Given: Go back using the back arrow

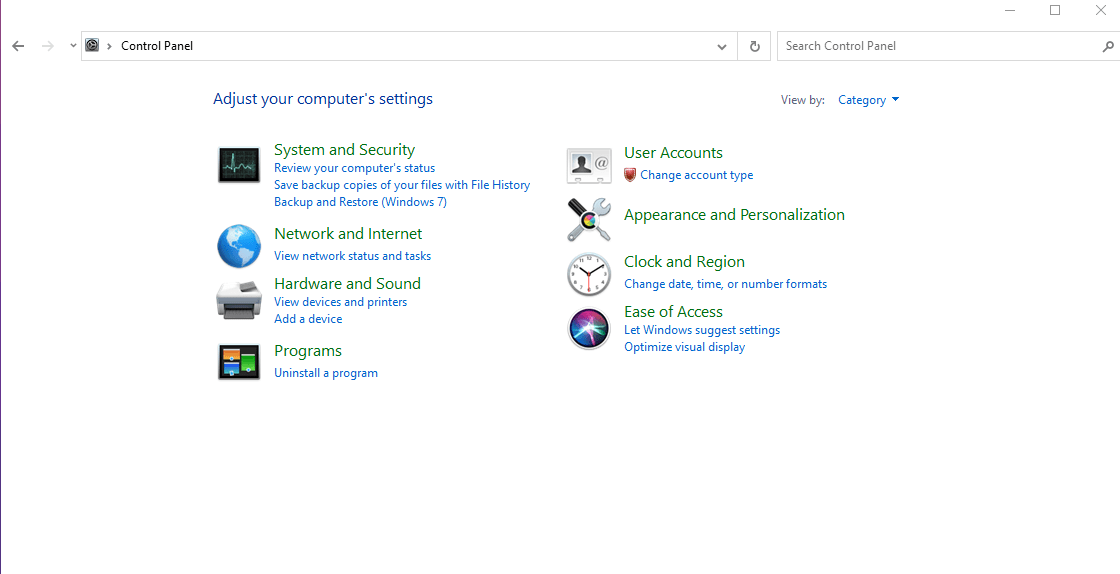Looking at the screenshot, I should point(18,46).
